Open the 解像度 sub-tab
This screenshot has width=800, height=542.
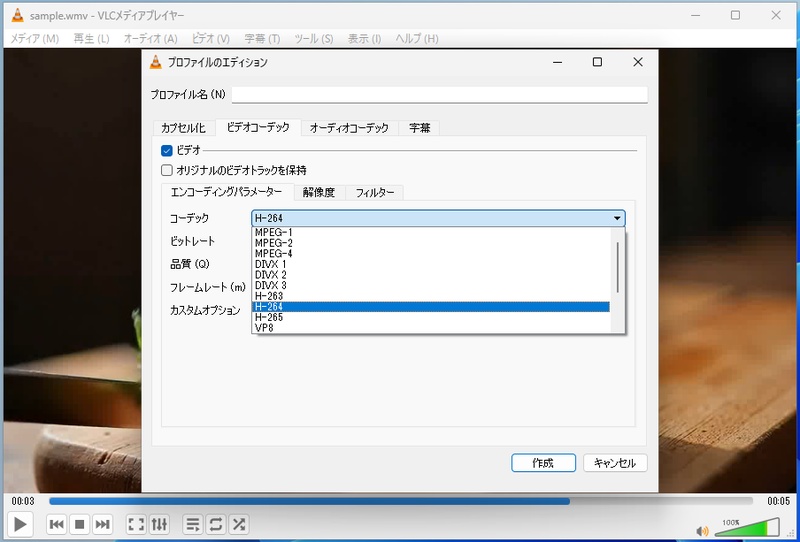tap(319, 193)
